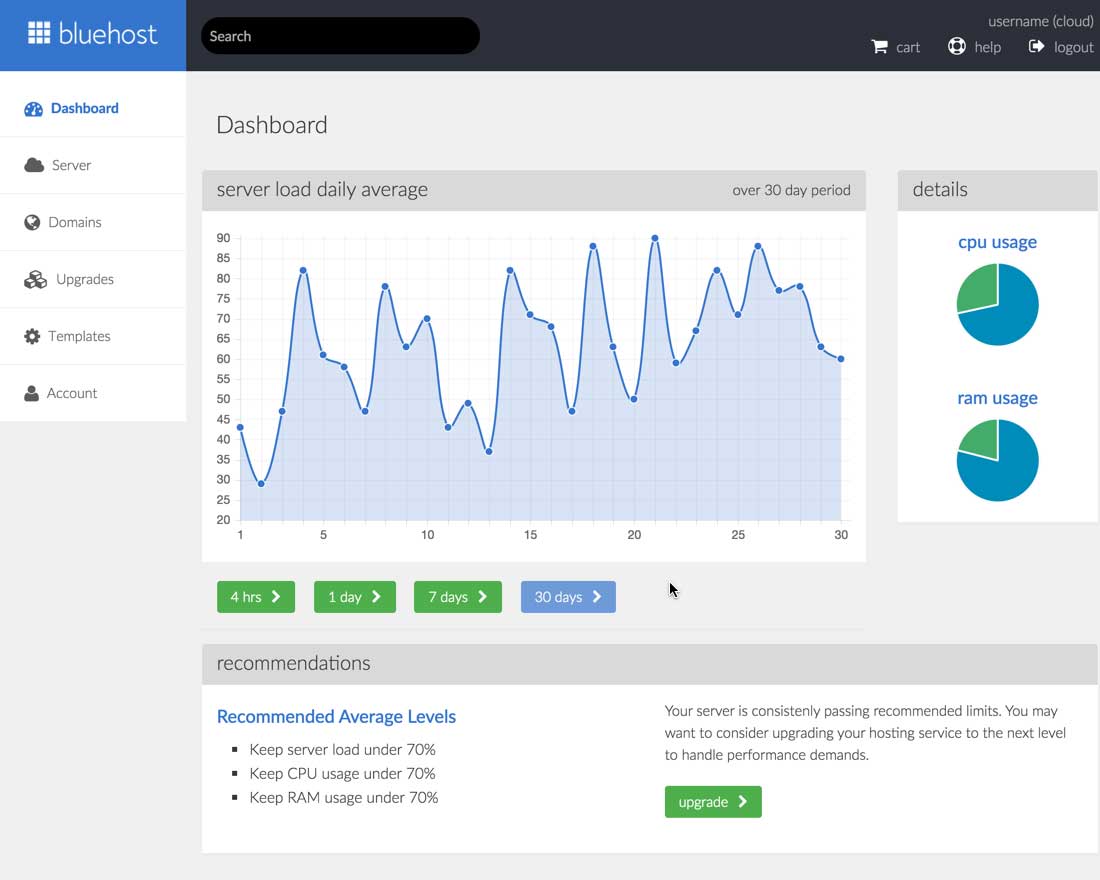This screenshot has width=1100, height=880.
Task: Open the Templates menu item
Action: pyautogui.click(x=93, y=336)
